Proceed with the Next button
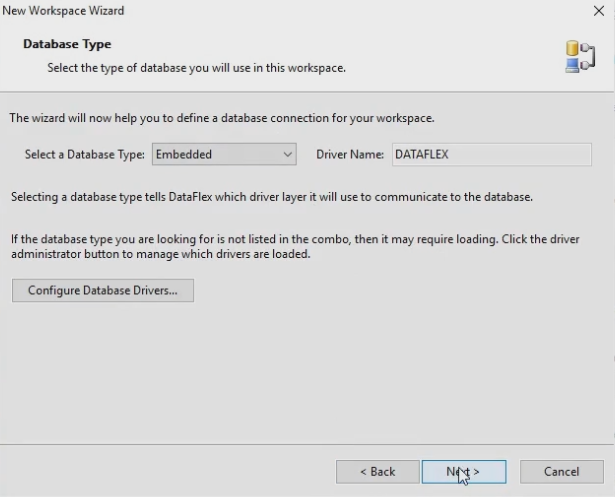Image resolution: width=615 pixels, height=497 pixels. click(463, 471)
